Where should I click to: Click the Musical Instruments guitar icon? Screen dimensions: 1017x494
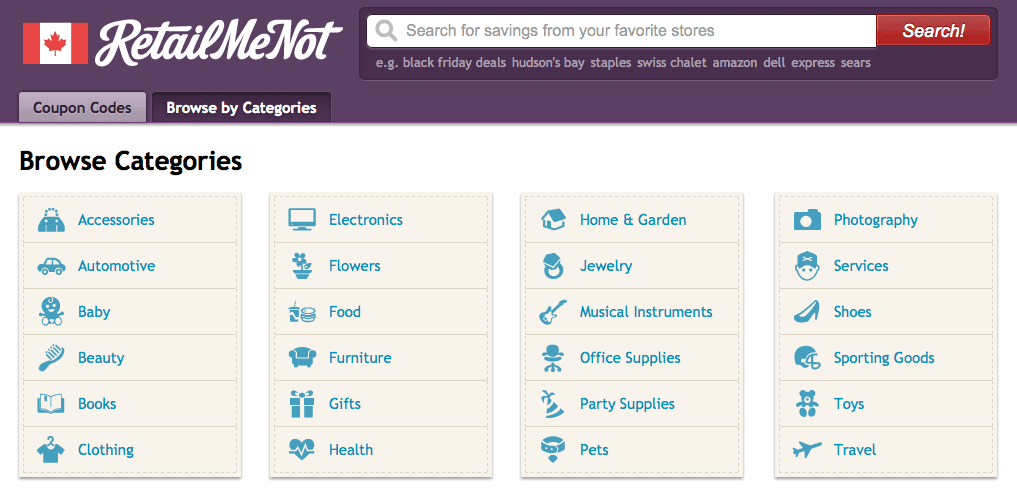553,312
